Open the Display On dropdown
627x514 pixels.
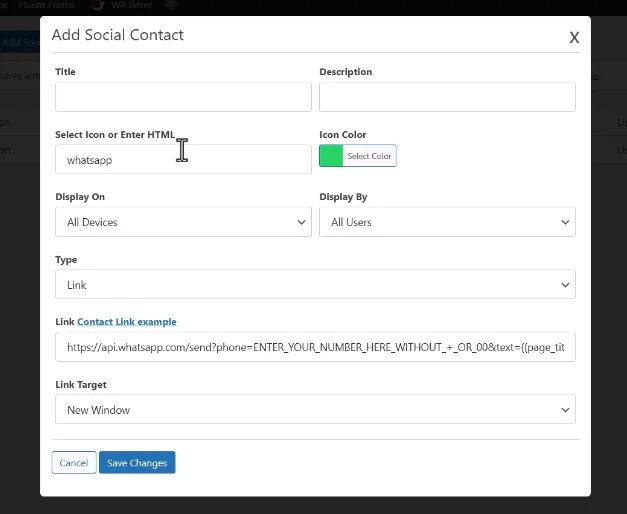coord(183,222)
